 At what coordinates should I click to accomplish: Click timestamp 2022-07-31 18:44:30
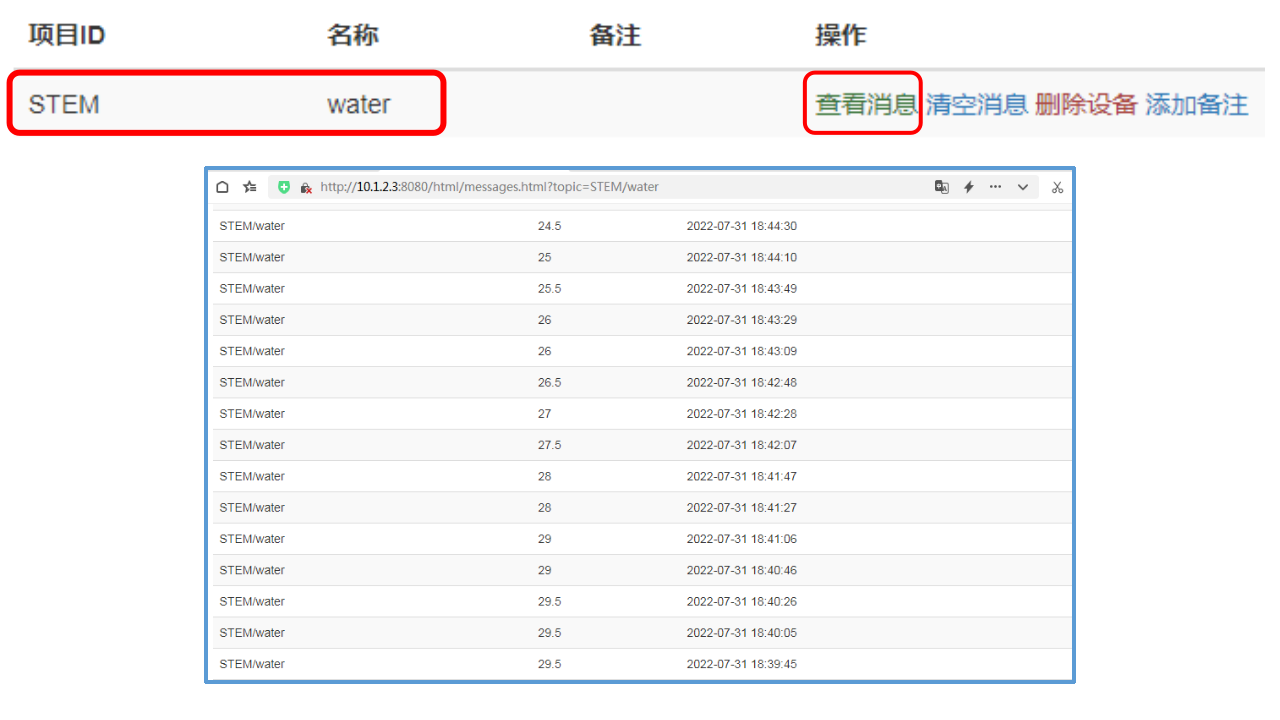pyautogui.click(x=741, y=226)
